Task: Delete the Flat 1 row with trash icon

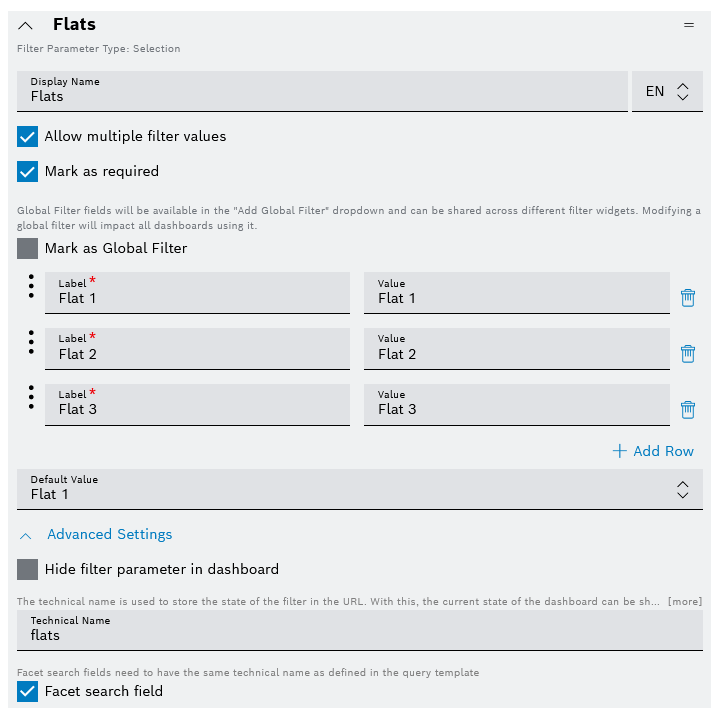Action: (x=688, y=297)
